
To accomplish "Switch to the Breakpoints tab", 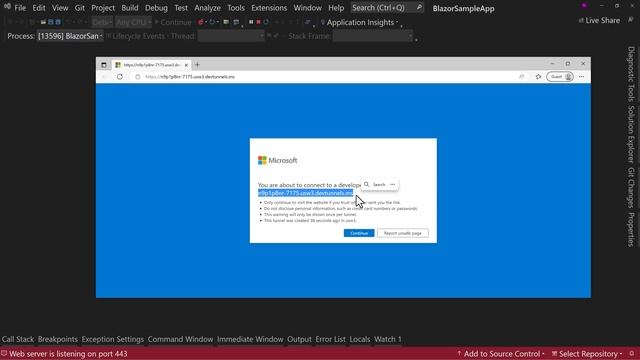I will coord(58,339).
